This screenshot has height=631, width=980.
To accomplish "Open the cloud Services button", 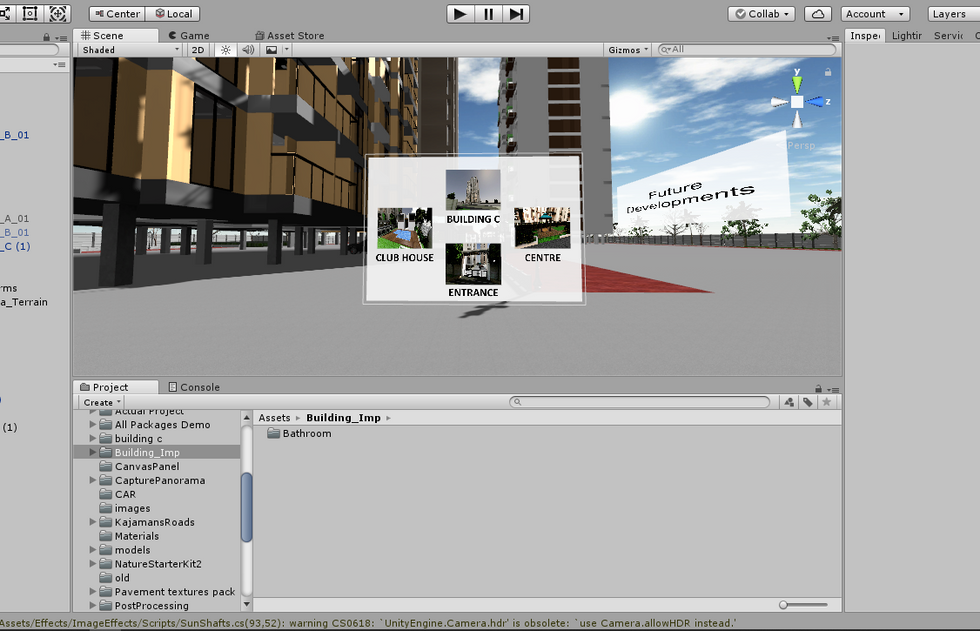I will (x=818, y=14).
